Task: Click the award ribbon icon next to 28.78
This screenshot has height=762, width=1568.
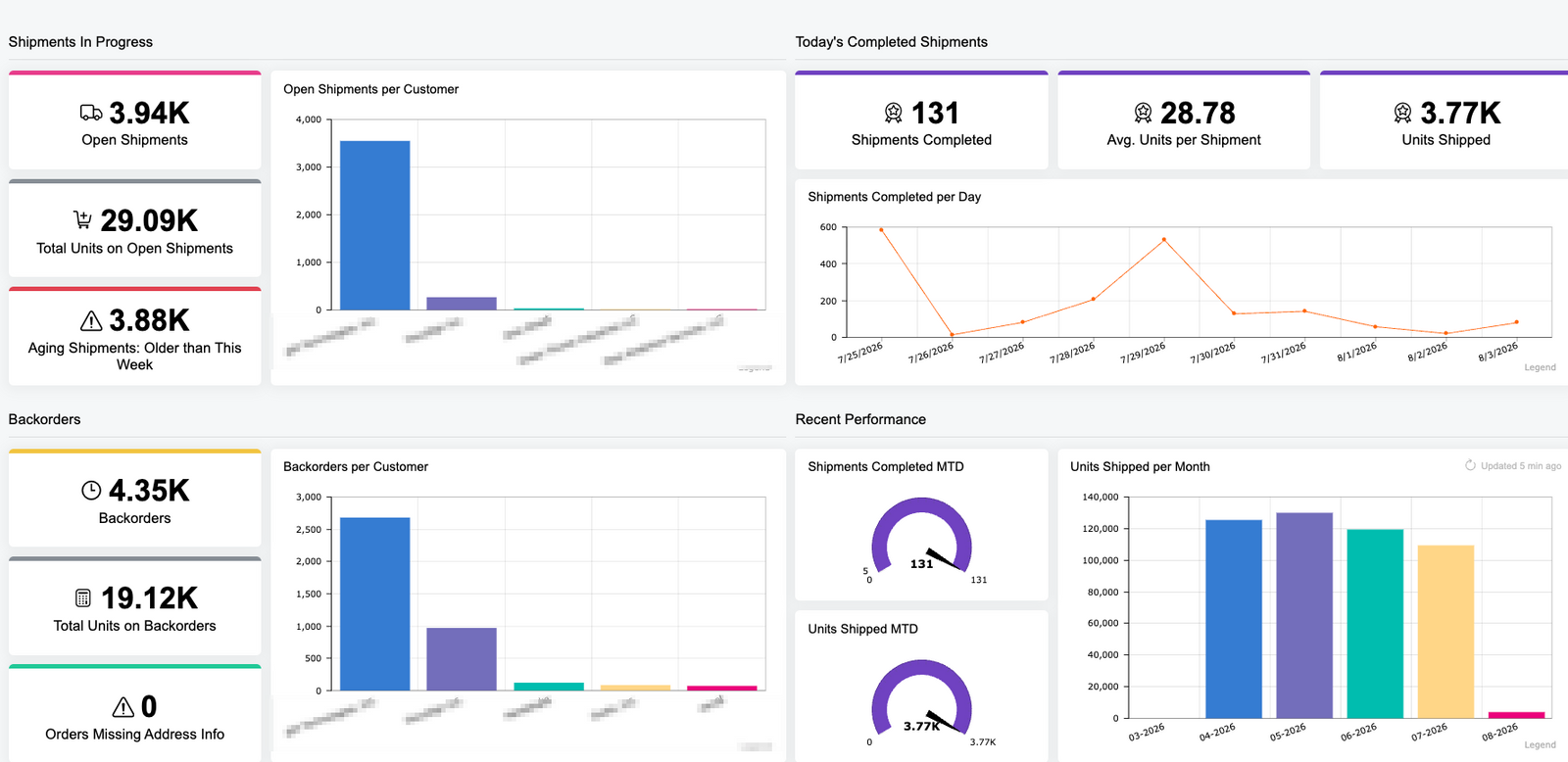Action: [1143, 113]
